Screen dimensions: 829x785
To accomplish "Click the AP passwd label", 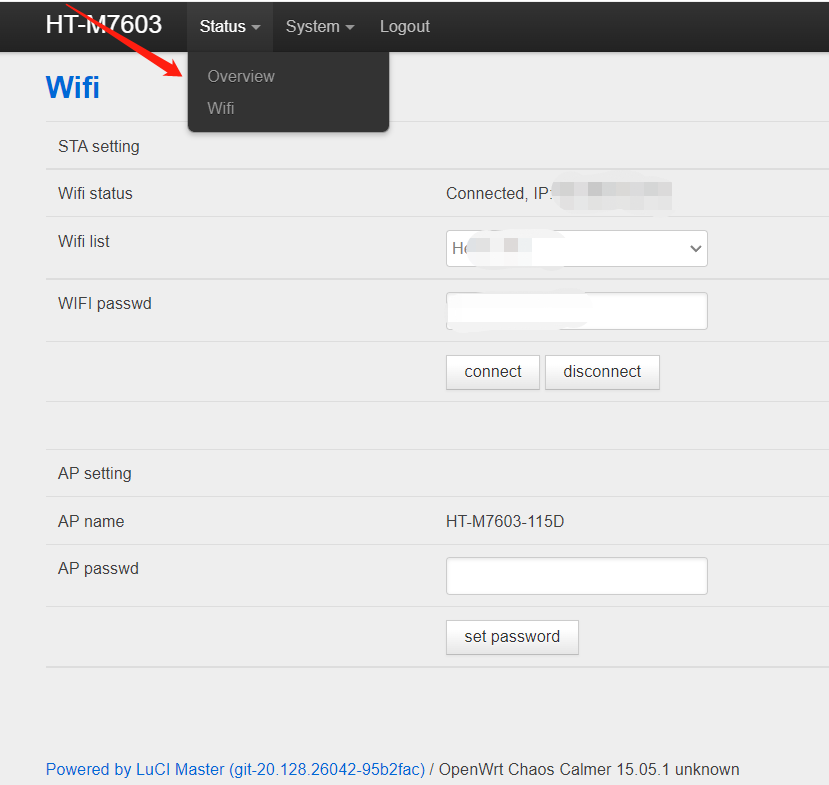I will pos(98,568).
